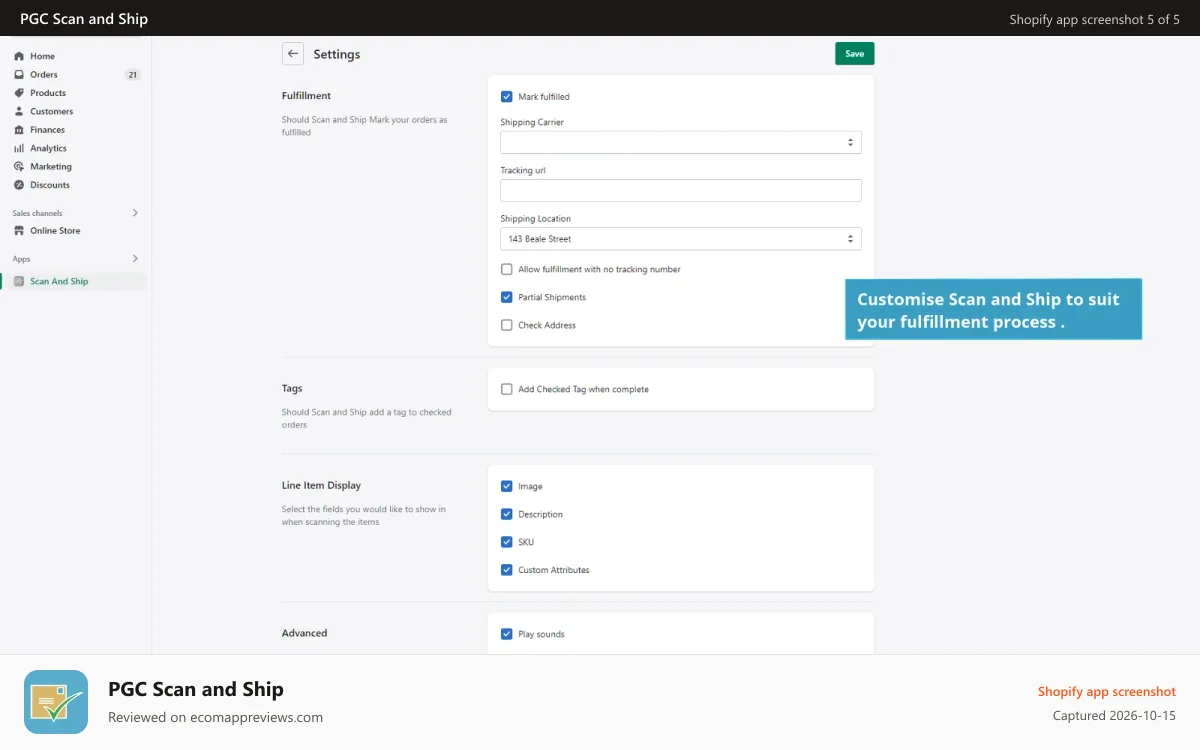
Task: Click the Fulfillment section heading
Action: click(306, 96)
